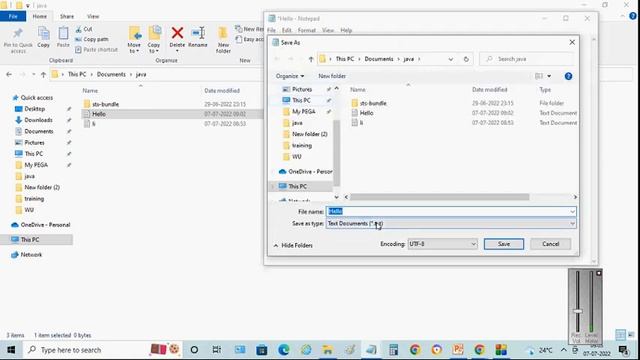Select Downloads in Explorer Quick access
Screen dimensions: 640x360
[38, 120]
